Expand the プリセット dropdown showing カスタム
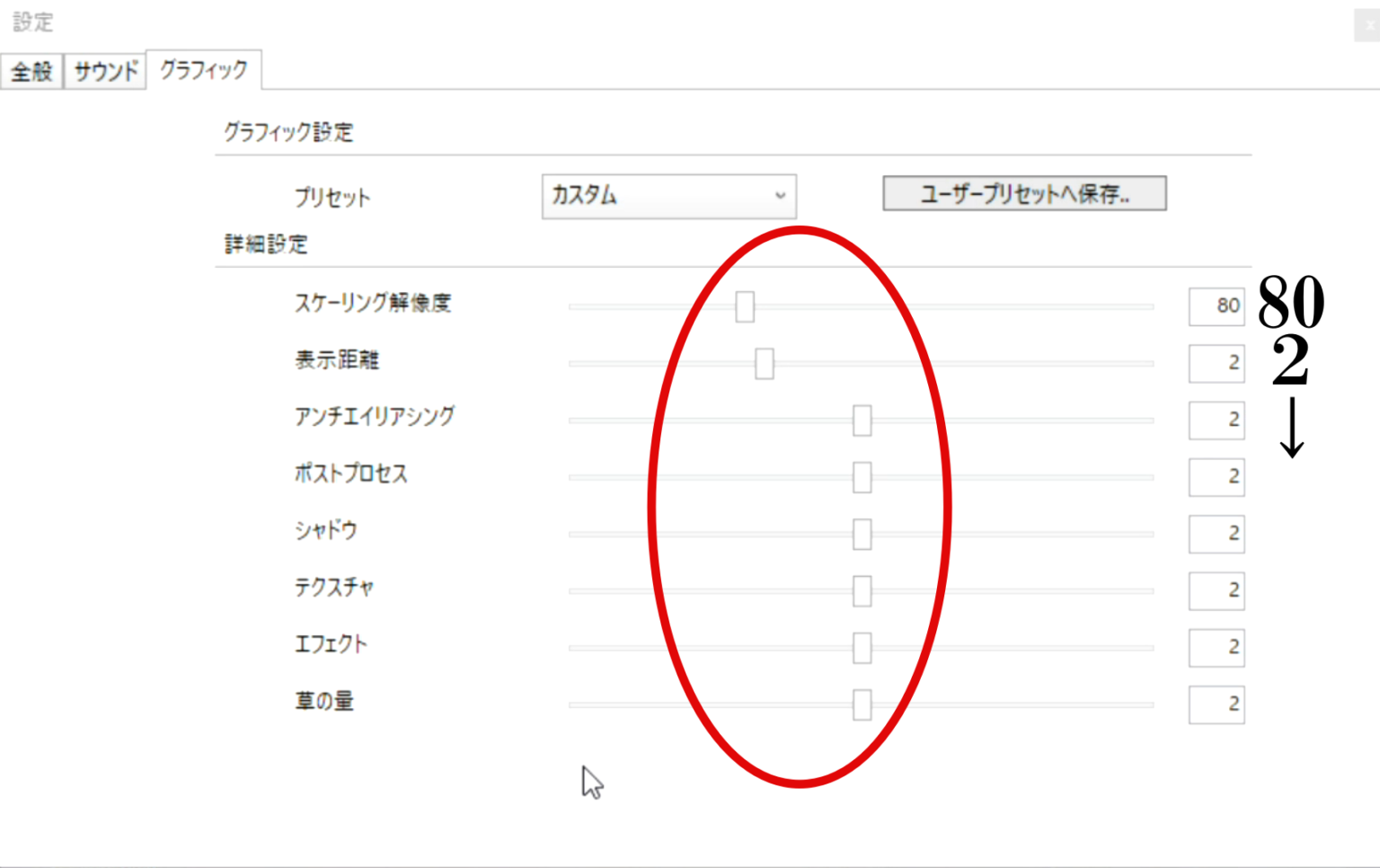 [x=668, y=196]
